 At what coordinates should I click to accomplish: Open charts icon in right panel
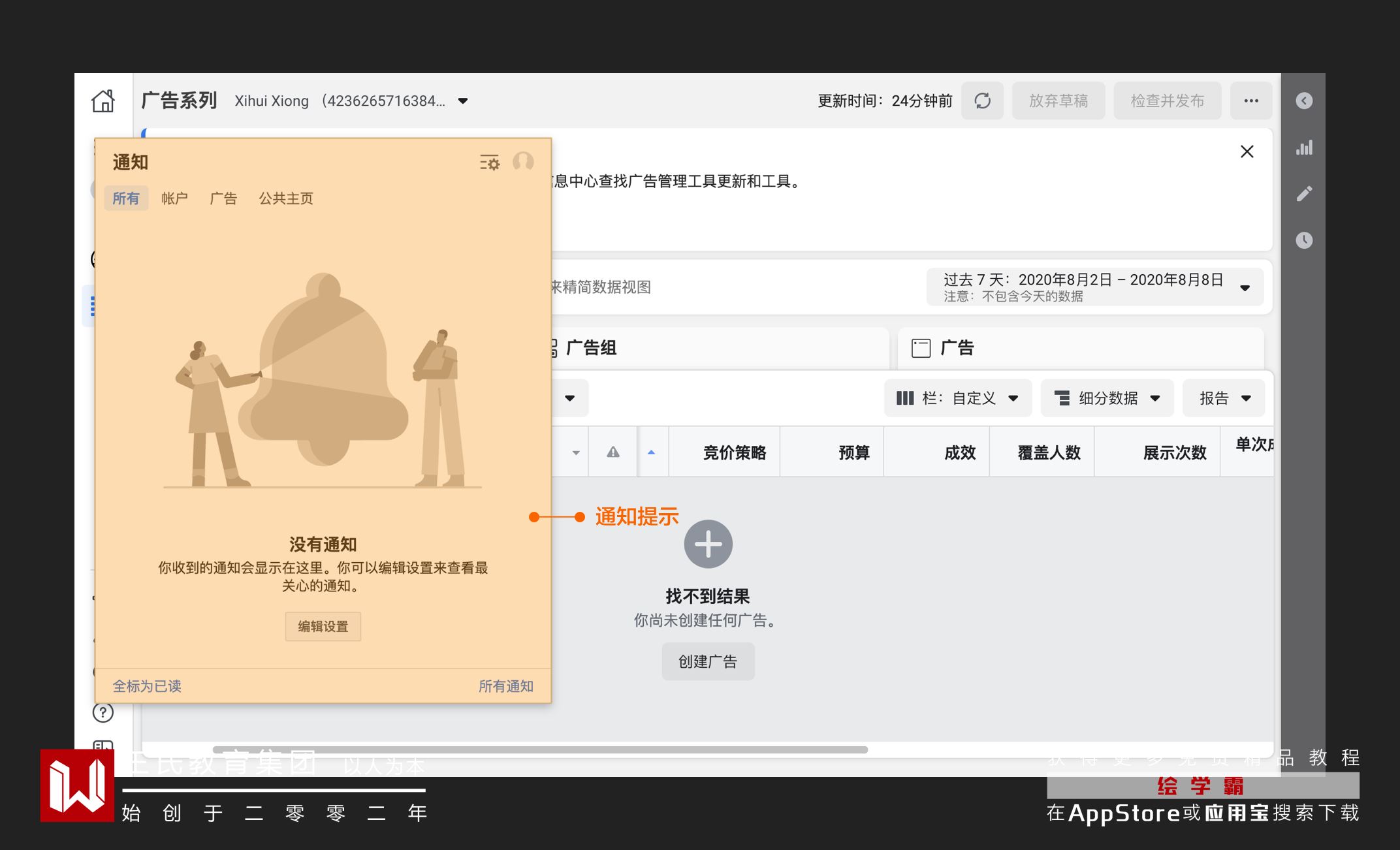pyautogui.click(x=1304, y=148)
